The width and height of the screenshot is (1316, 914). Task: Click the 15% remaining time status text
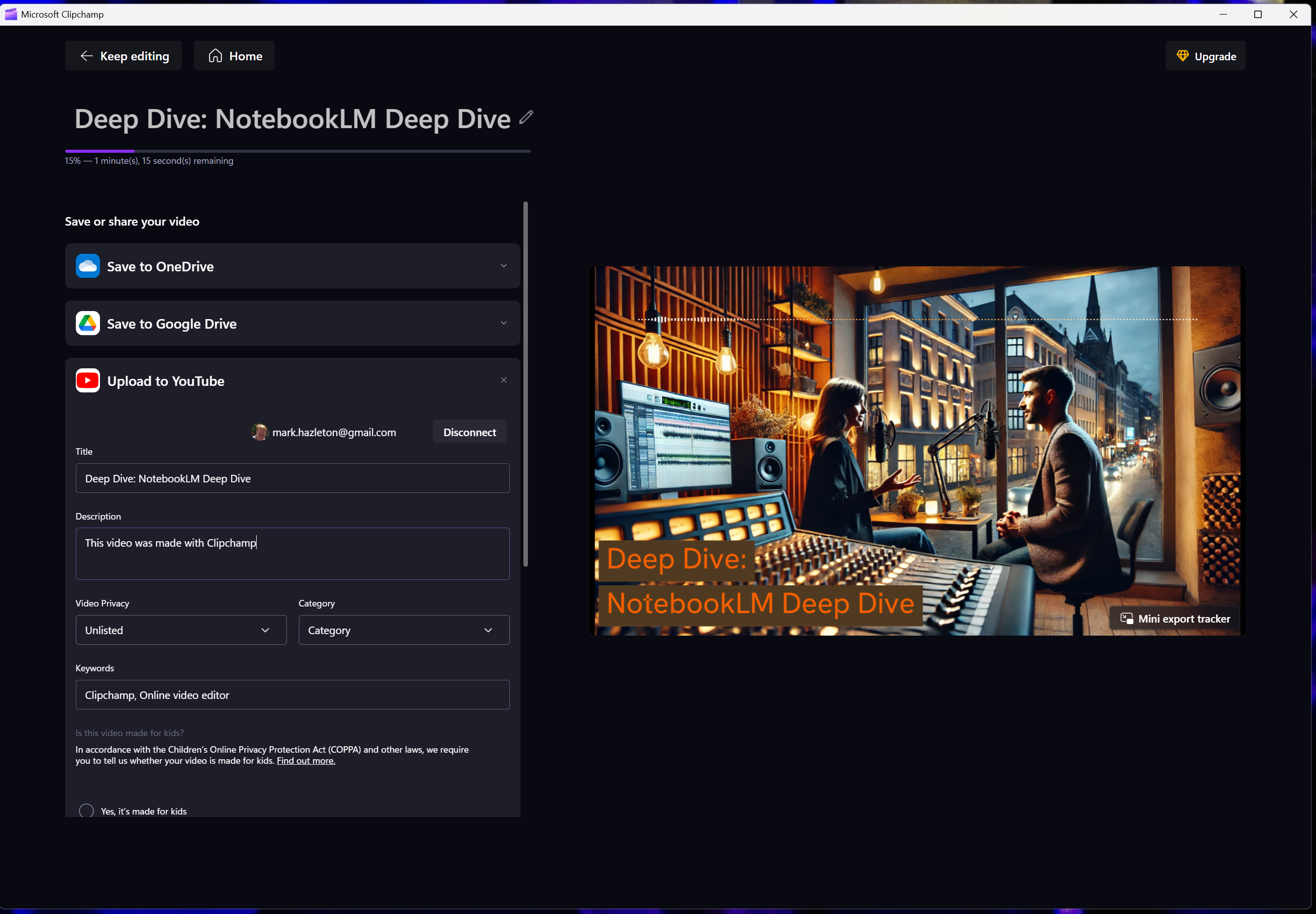coord(149,161)
